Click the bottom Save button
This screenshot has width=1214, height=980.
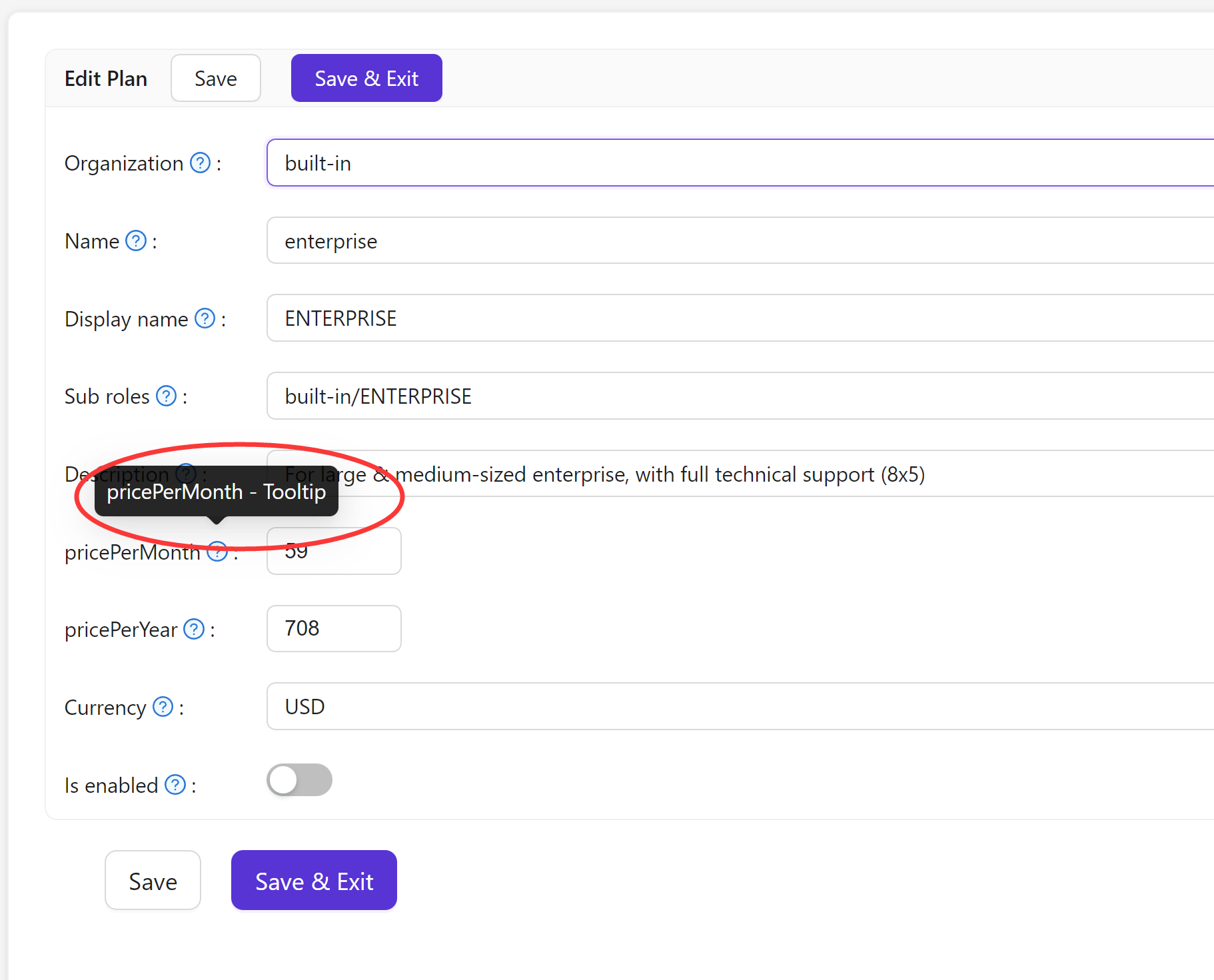(153, 880)
